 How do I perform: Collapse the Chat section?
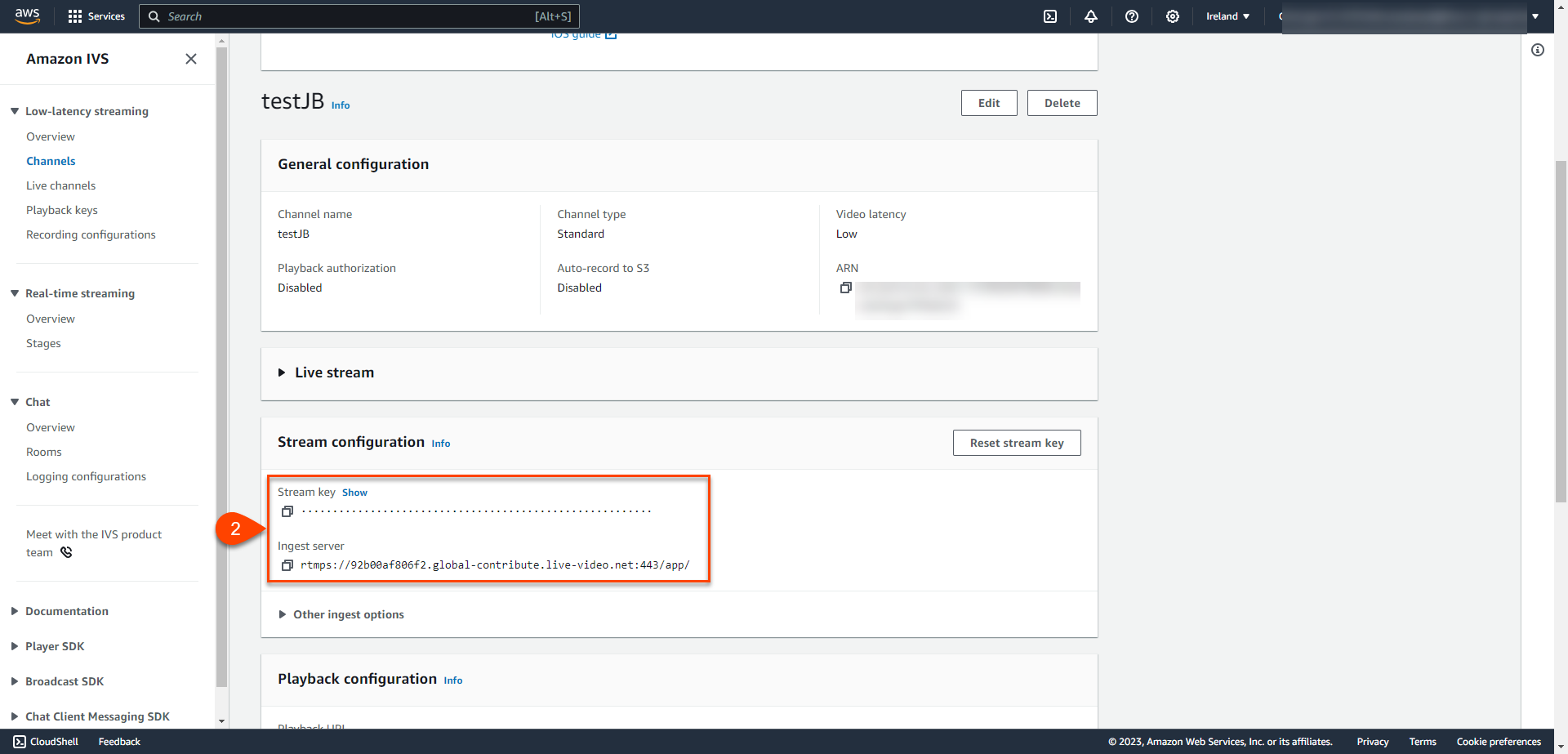[x=15, y=402]
